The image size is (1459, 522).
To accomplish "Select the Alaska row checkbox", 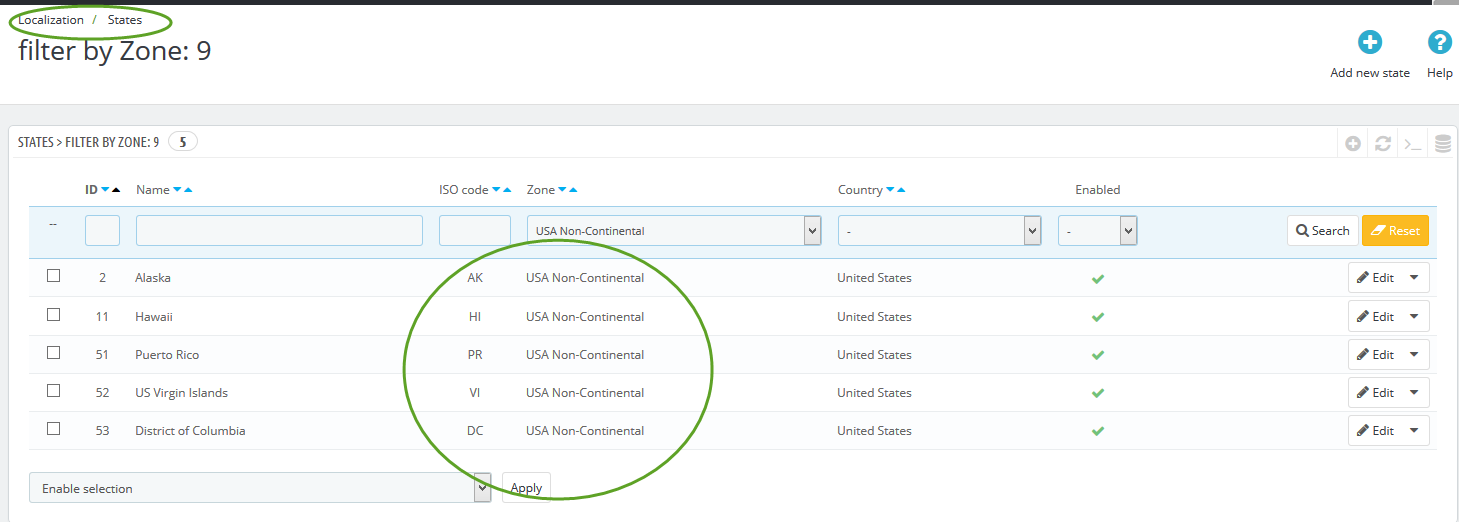I will [x=54, y=276].
